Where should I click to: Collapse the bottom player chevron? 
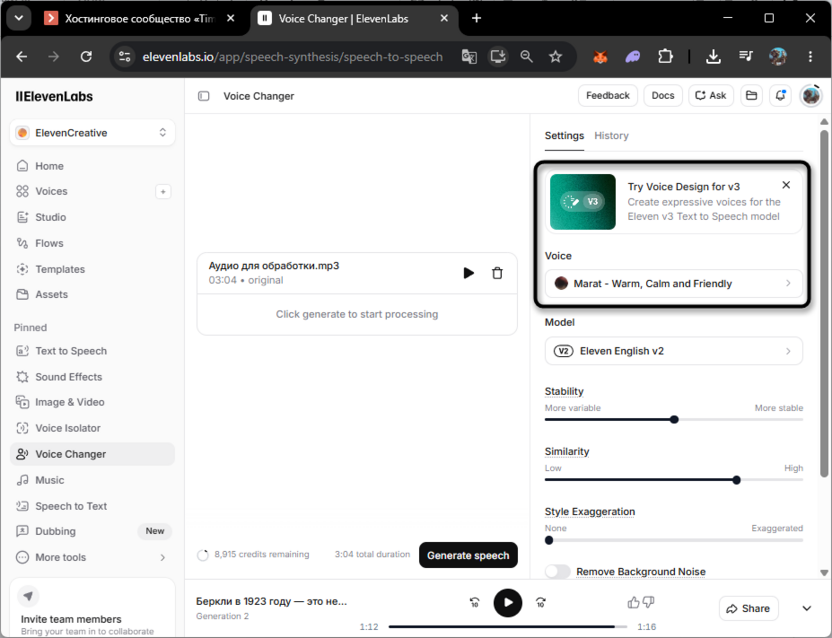(x=807, y=608)
